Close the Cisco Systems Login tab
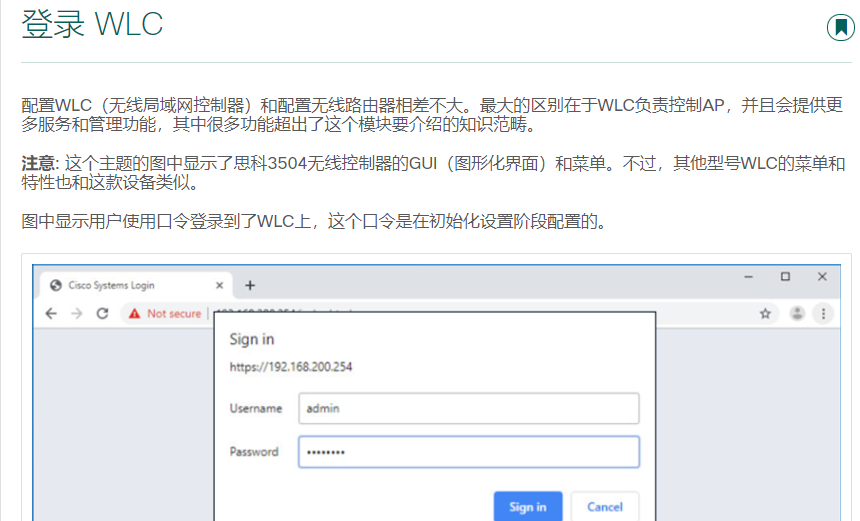The width and height of the screenshot is (860, 521). 220,285
